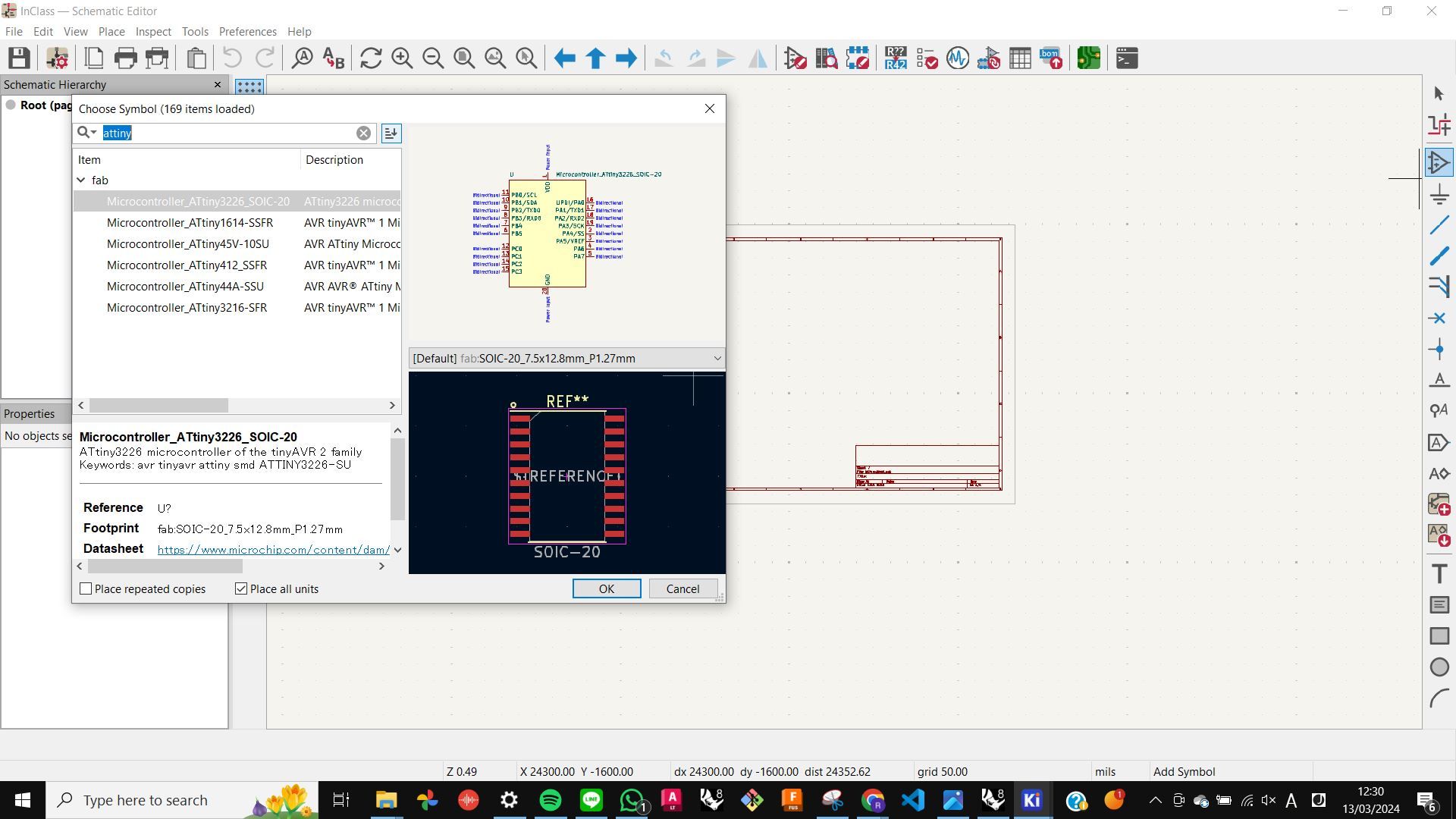Select the Add Circle tool
The width and height of the screenshot is (1456, 819).
coord(1439,667)
